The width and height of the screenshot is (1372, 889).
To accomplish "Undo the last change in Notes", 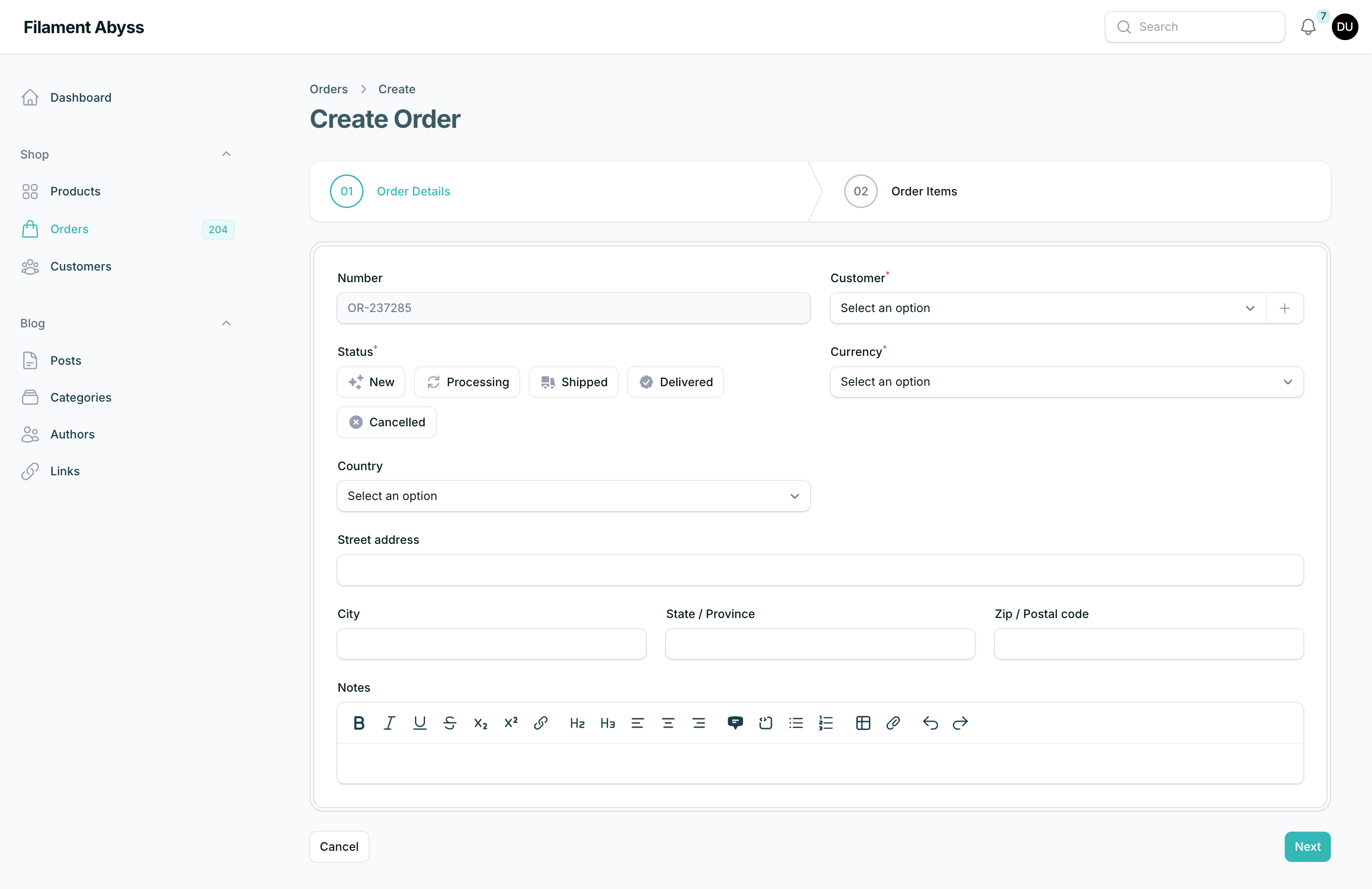I will tap(931, 723).
